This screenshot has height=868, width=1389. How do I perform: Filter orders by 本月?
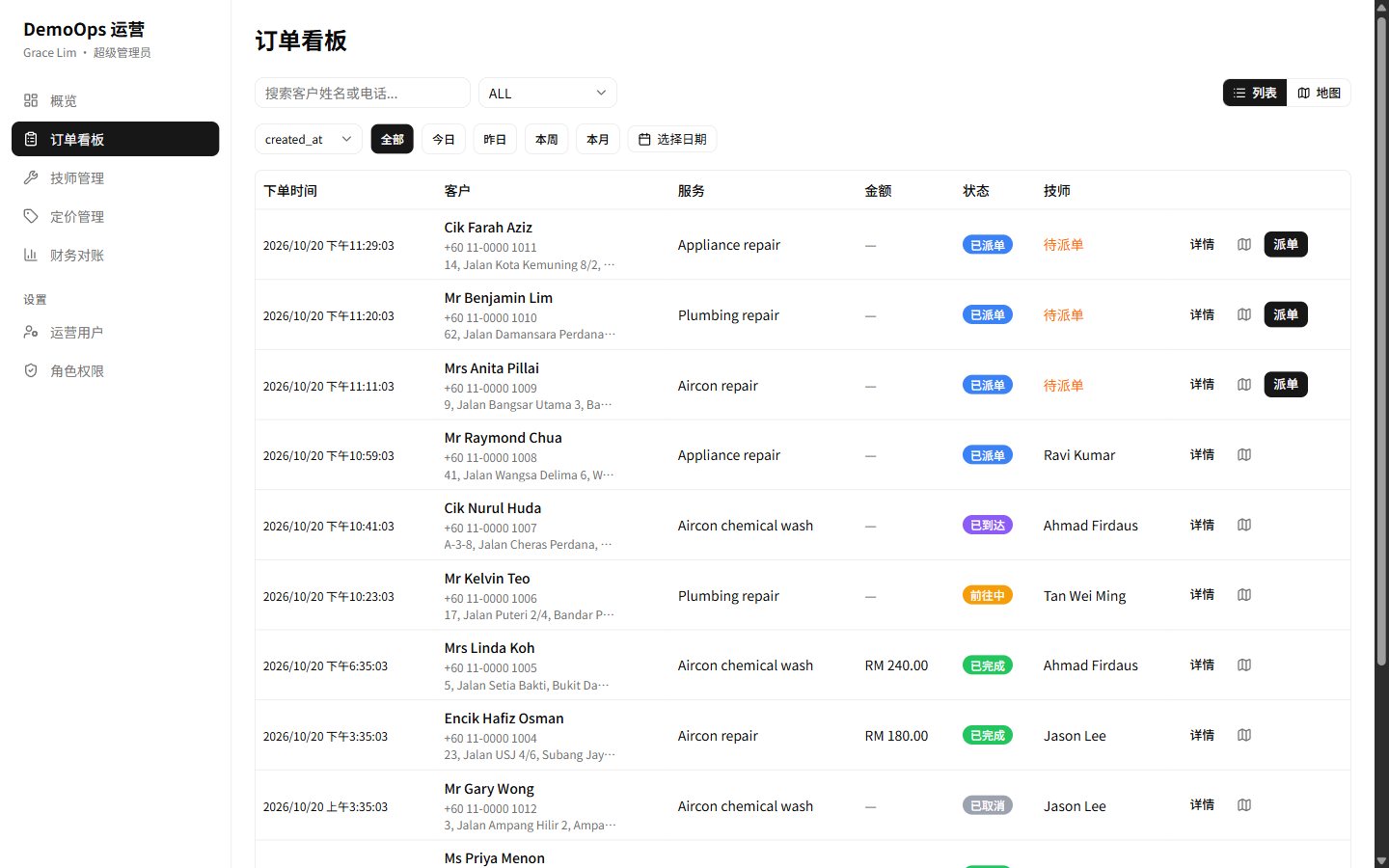coord(598,139)
